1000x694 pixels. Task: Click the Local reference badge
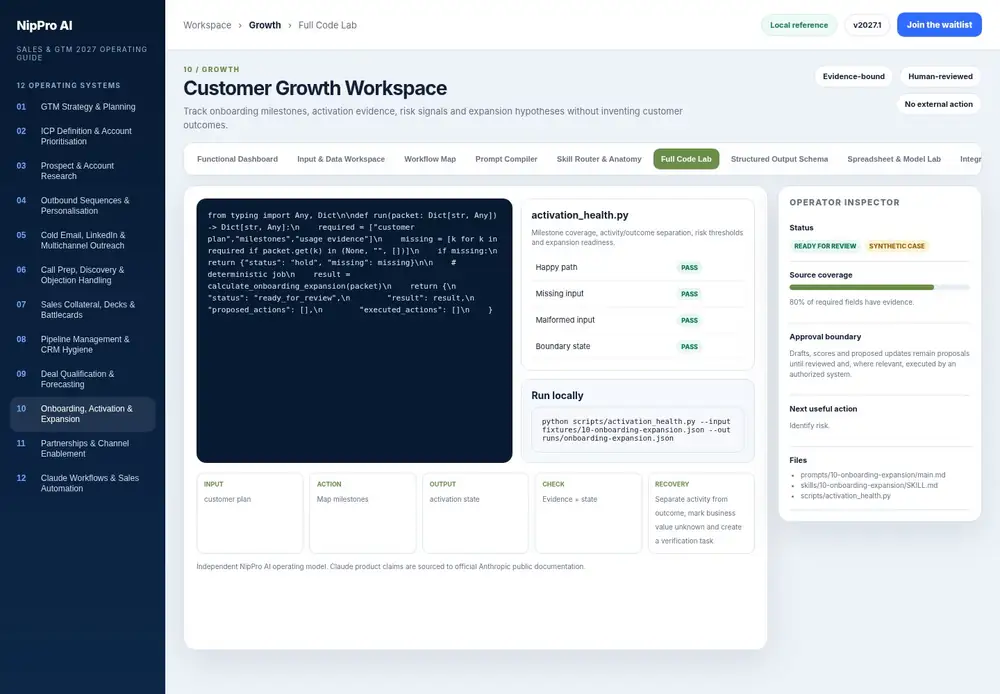[x=798, y=25]
